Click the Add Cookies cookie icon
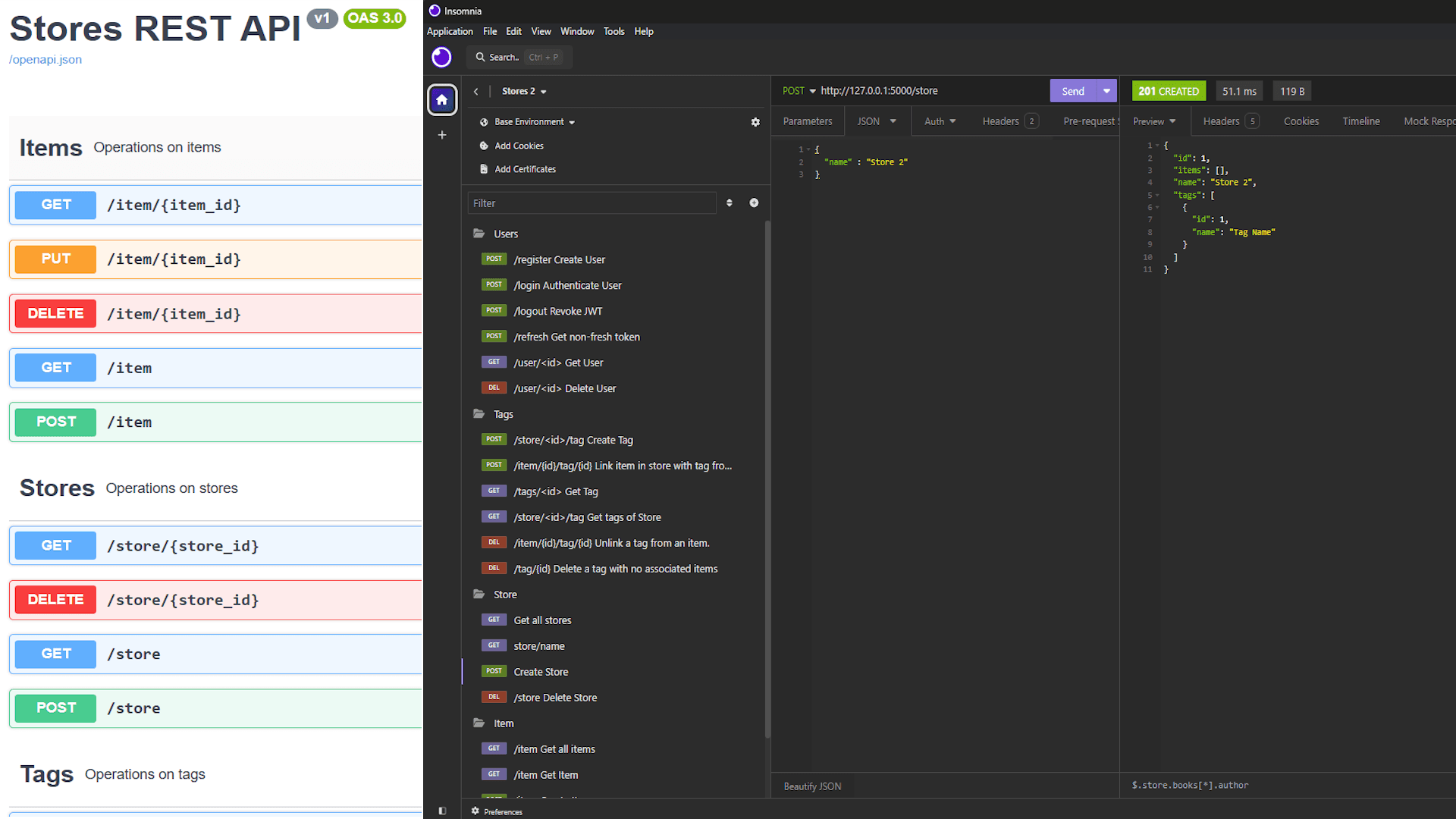The image size is (1456, 819). [x=484, y=146]
